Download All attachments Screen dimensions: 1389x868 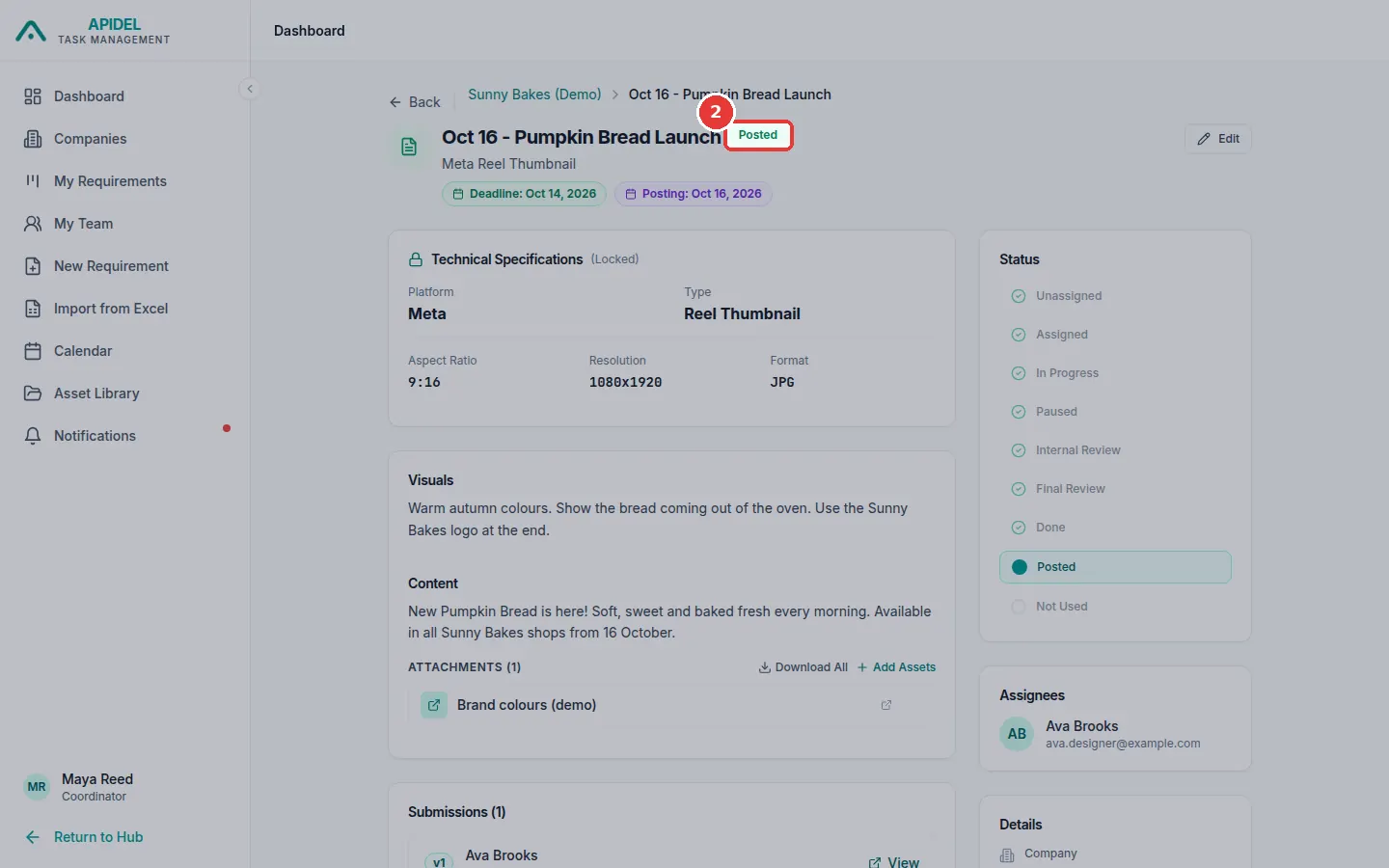803,667
